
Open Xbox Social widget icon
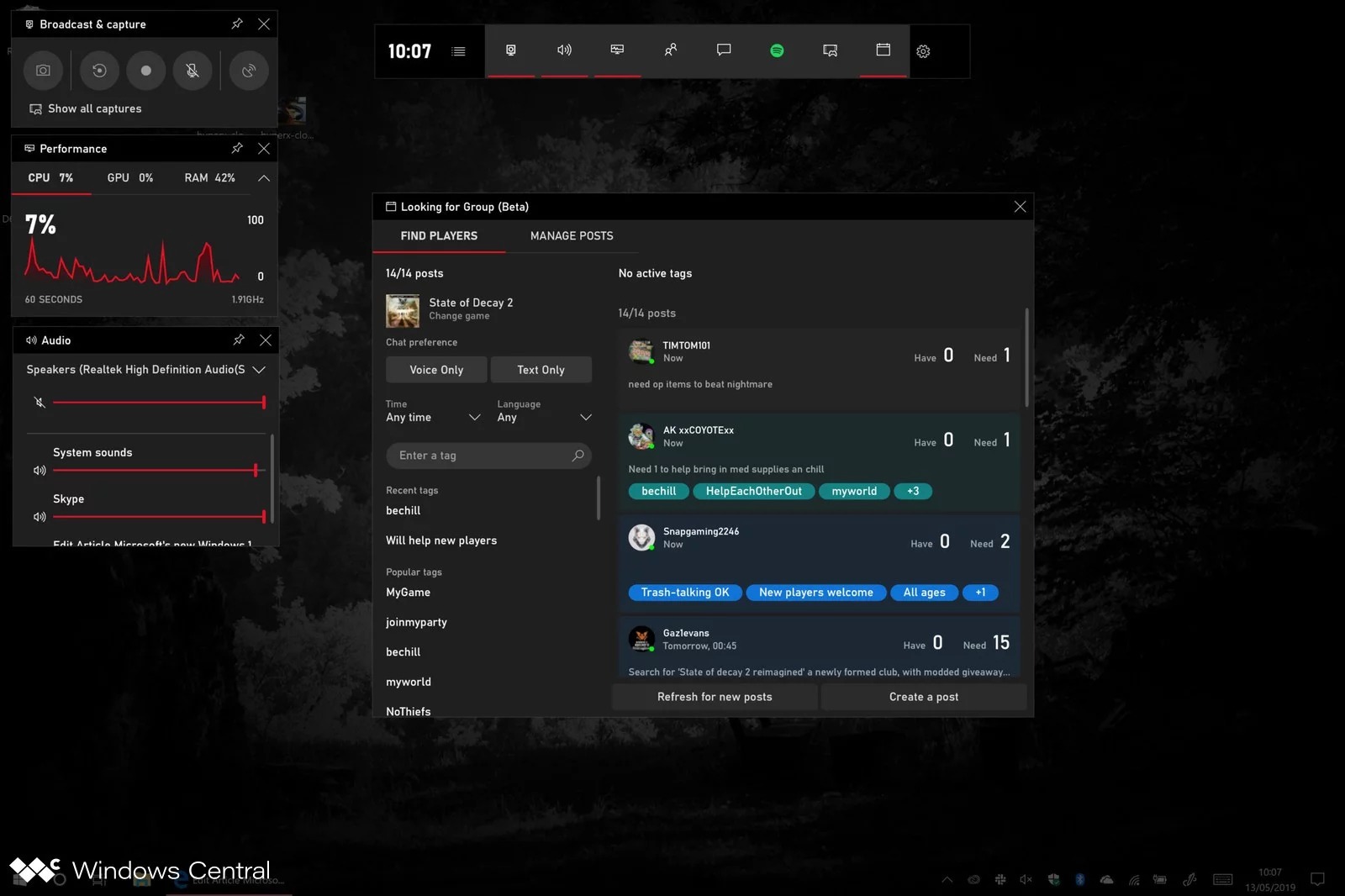coord(670,51)
